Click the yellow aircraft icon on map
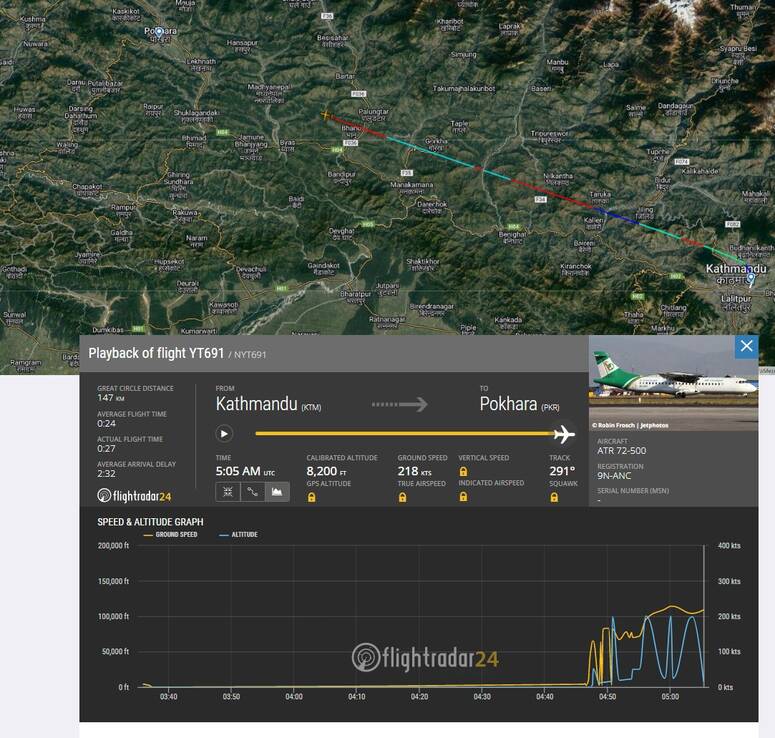 [325, 115]
